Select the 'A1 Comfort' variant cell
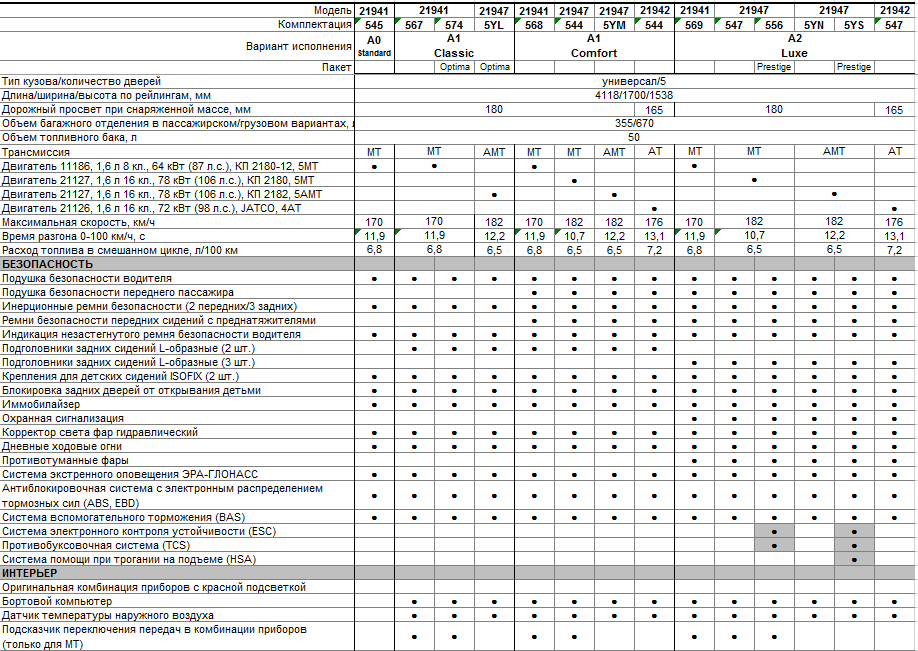 click(594, 46)
